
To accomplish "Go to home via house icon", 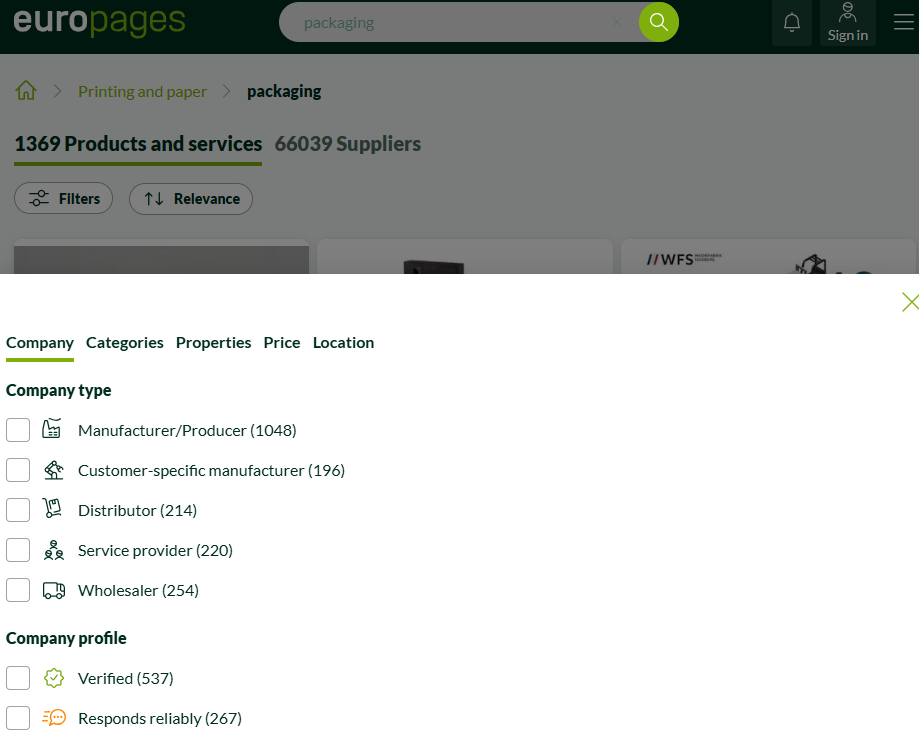I will coord(26,91).
